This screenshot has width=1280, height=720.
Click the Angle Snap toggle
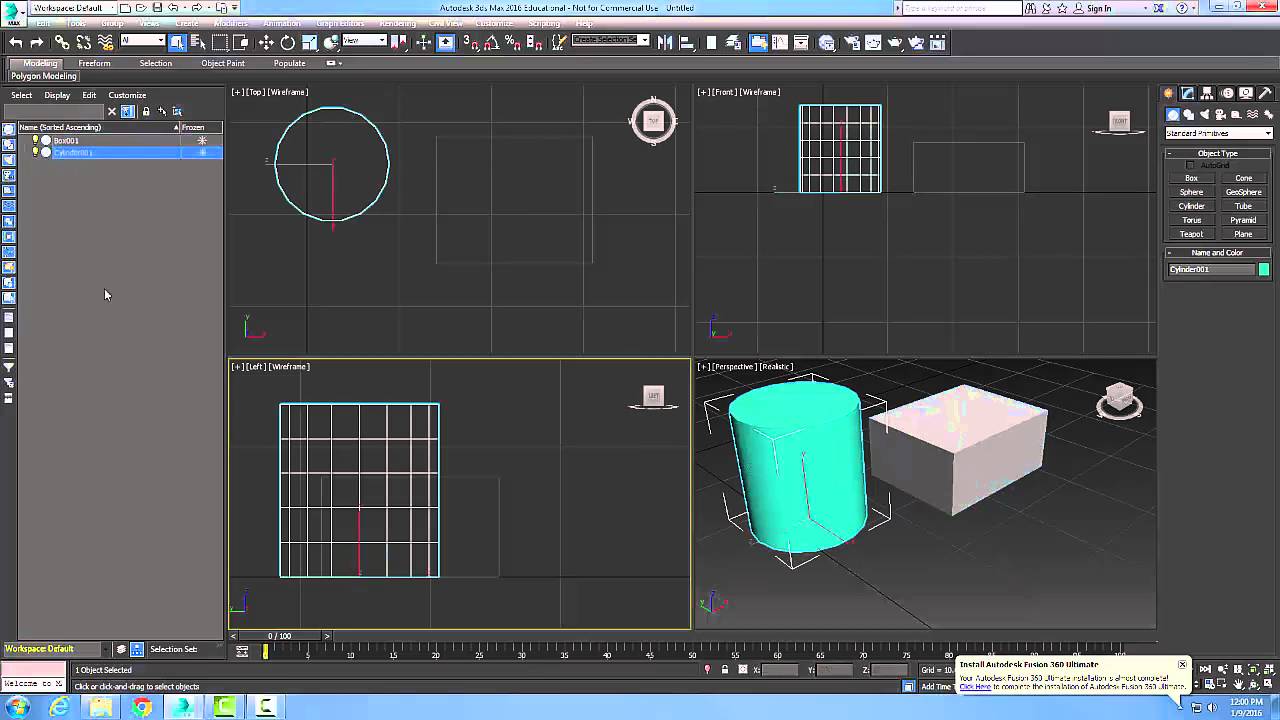tap(490, 42)
